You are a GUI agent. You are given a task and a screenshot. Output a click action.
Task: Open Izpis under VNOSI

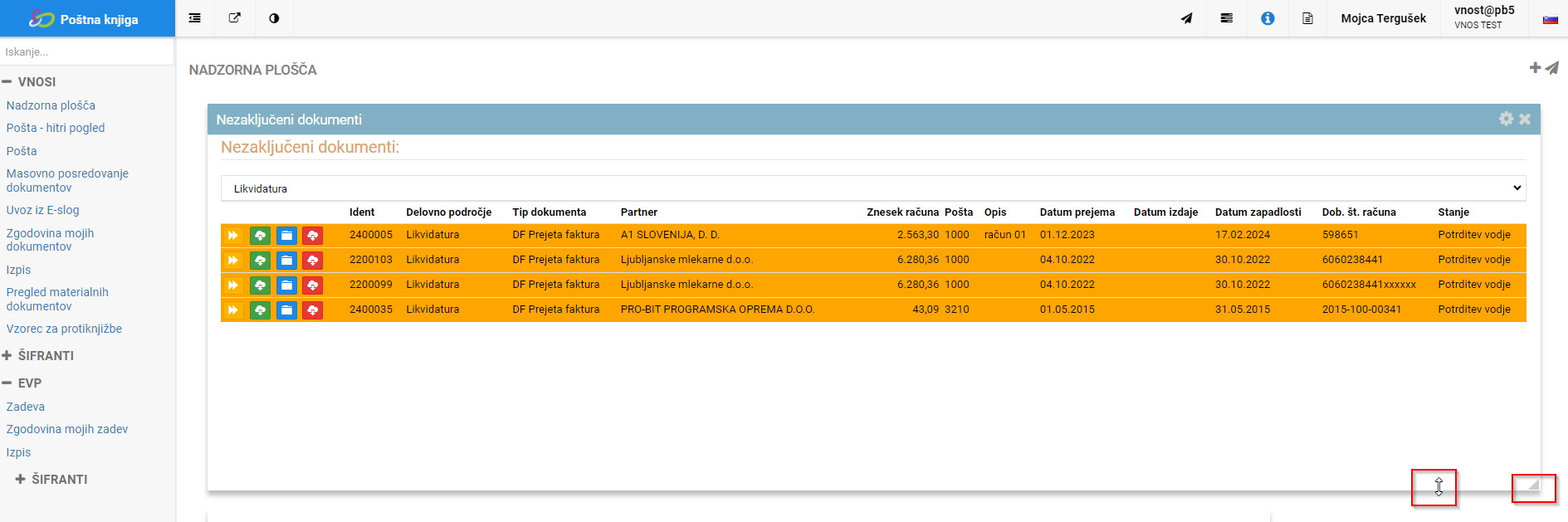pyautogui.click(x=18, y=270)
